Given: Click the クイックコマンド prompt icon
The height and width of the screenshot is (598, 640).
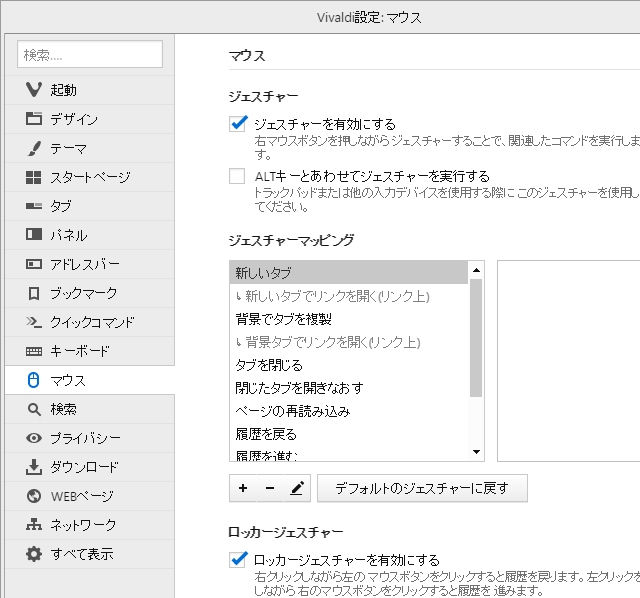Looking at the screenshot, I should [x=33, y=322].
